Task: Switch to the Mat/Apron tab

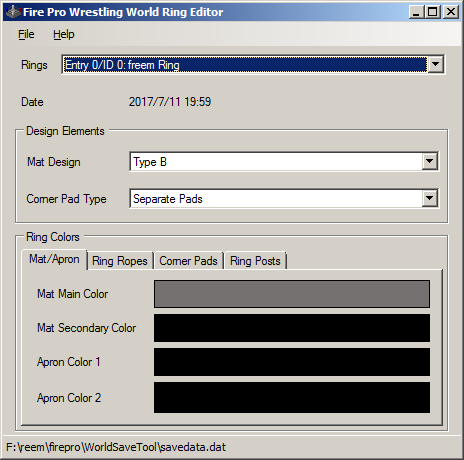Action: coord(54,259)
